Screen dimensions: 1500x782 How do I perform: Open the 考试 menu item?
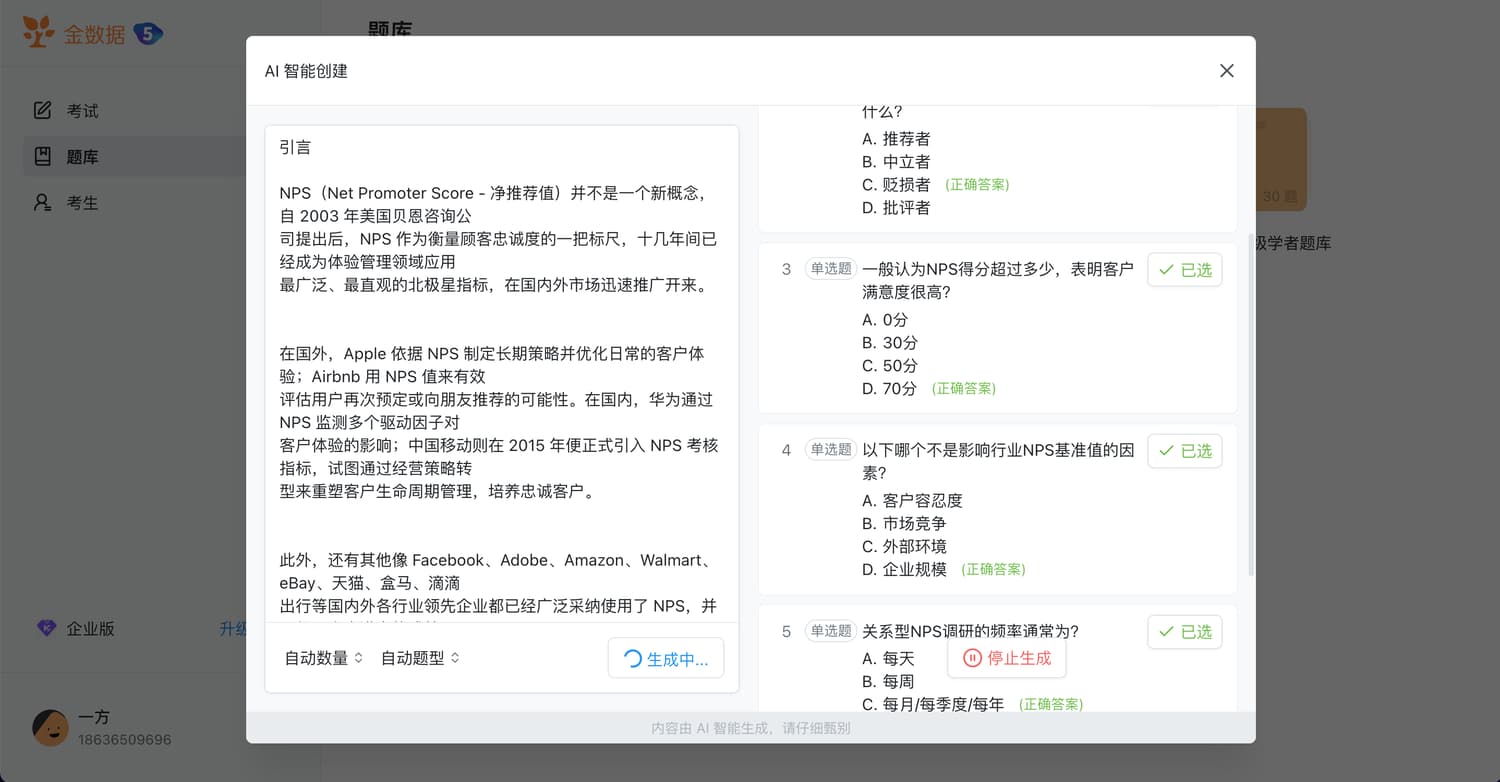point(82,110)
